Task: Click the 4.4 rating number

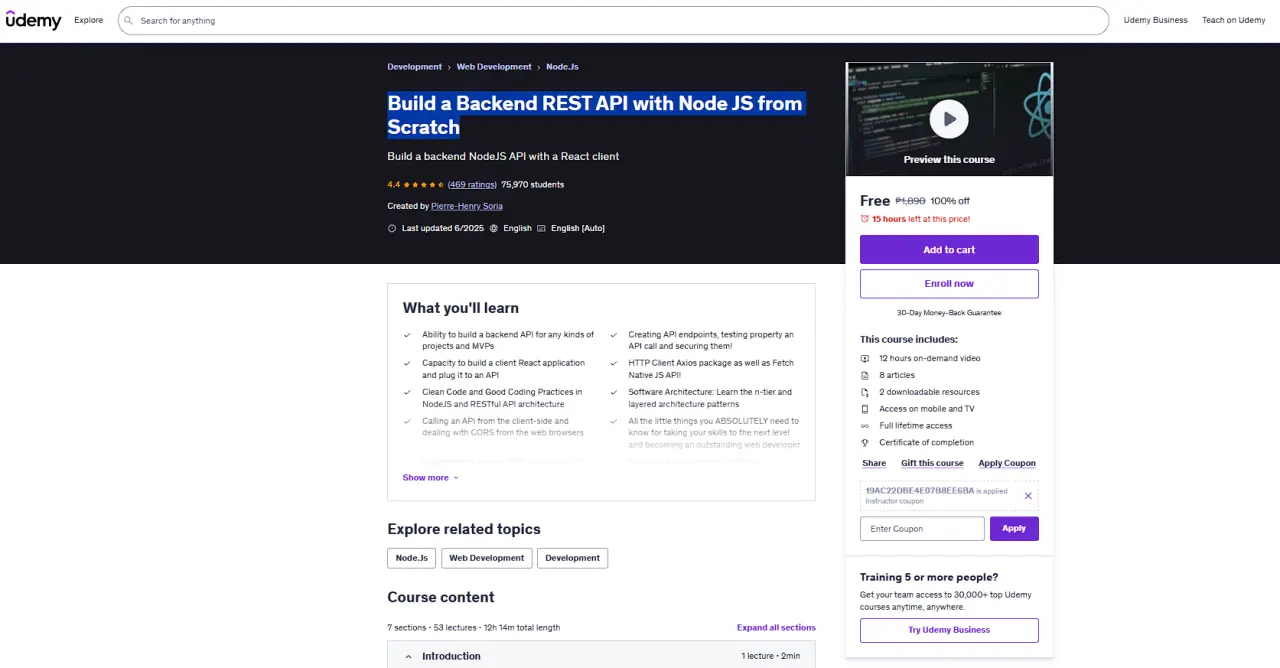Action: [x=394, y=185]
